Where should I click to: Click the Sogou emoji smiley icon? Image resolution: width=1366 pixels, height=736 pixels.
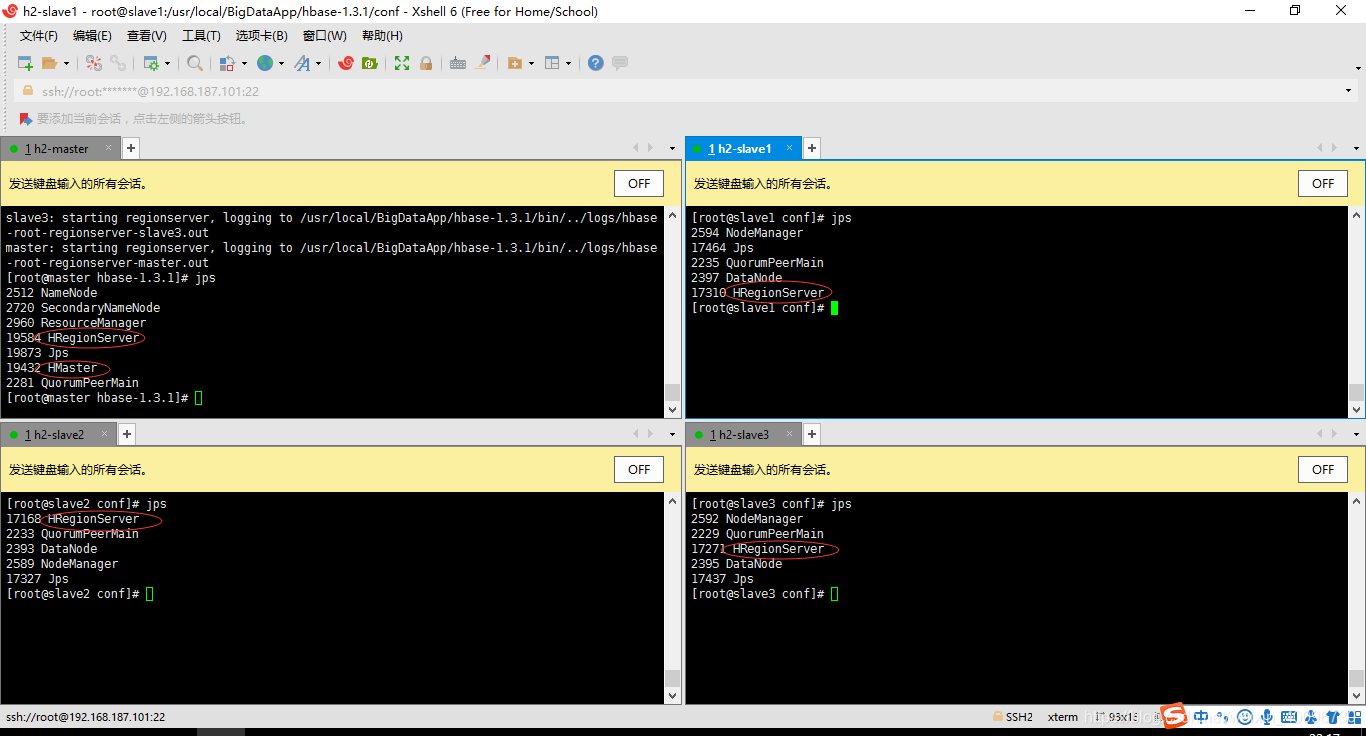coord(1245,717)
